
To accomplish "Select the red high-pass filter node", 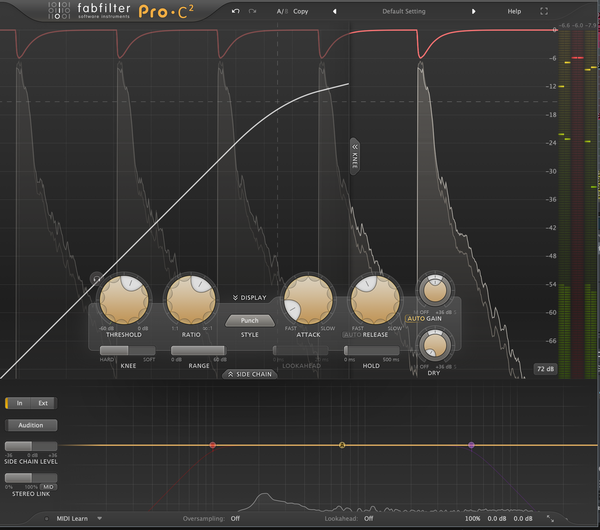I will pos(213,445).
